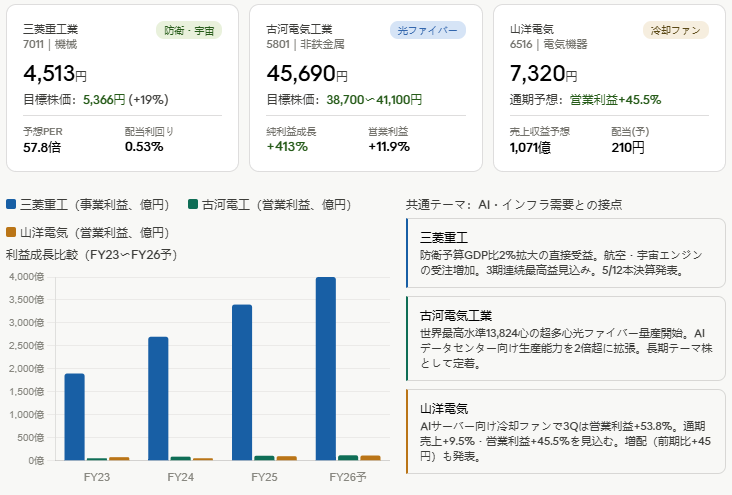This screenshot has height=495, width=732.
Task: Click the 7011 | 機械 code line
Action: coord(50,44)
